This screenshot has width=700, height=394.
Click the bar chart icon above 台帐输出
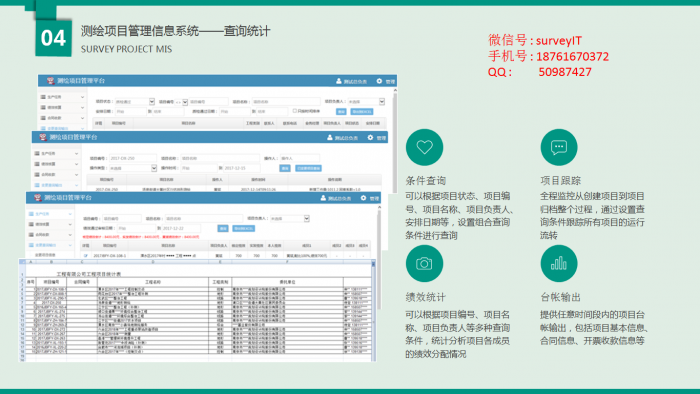[558, 264]
